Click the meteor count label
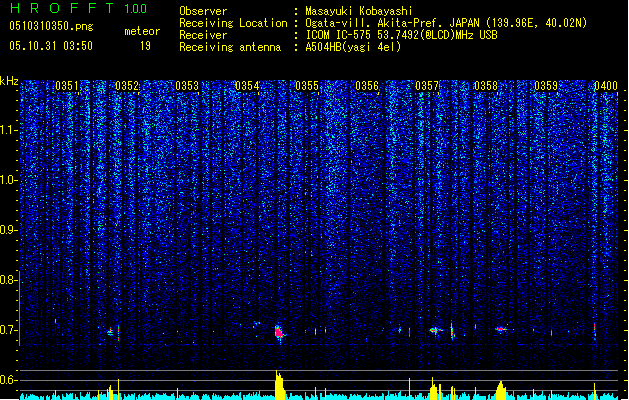 (x=142, y=31)
